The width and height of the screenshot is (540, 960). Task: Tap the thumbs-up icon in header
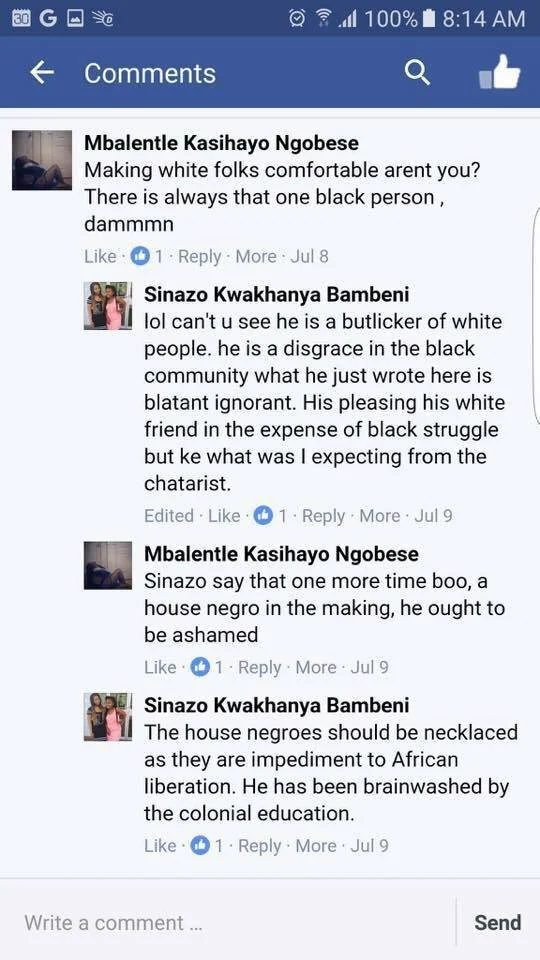(500, 72)
